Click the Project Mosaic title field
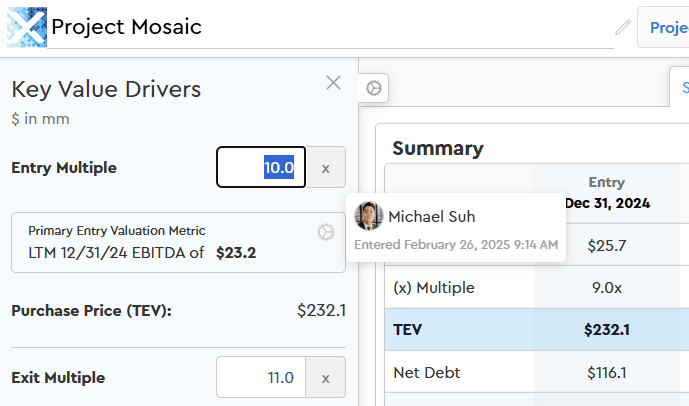 click(330, 27)
